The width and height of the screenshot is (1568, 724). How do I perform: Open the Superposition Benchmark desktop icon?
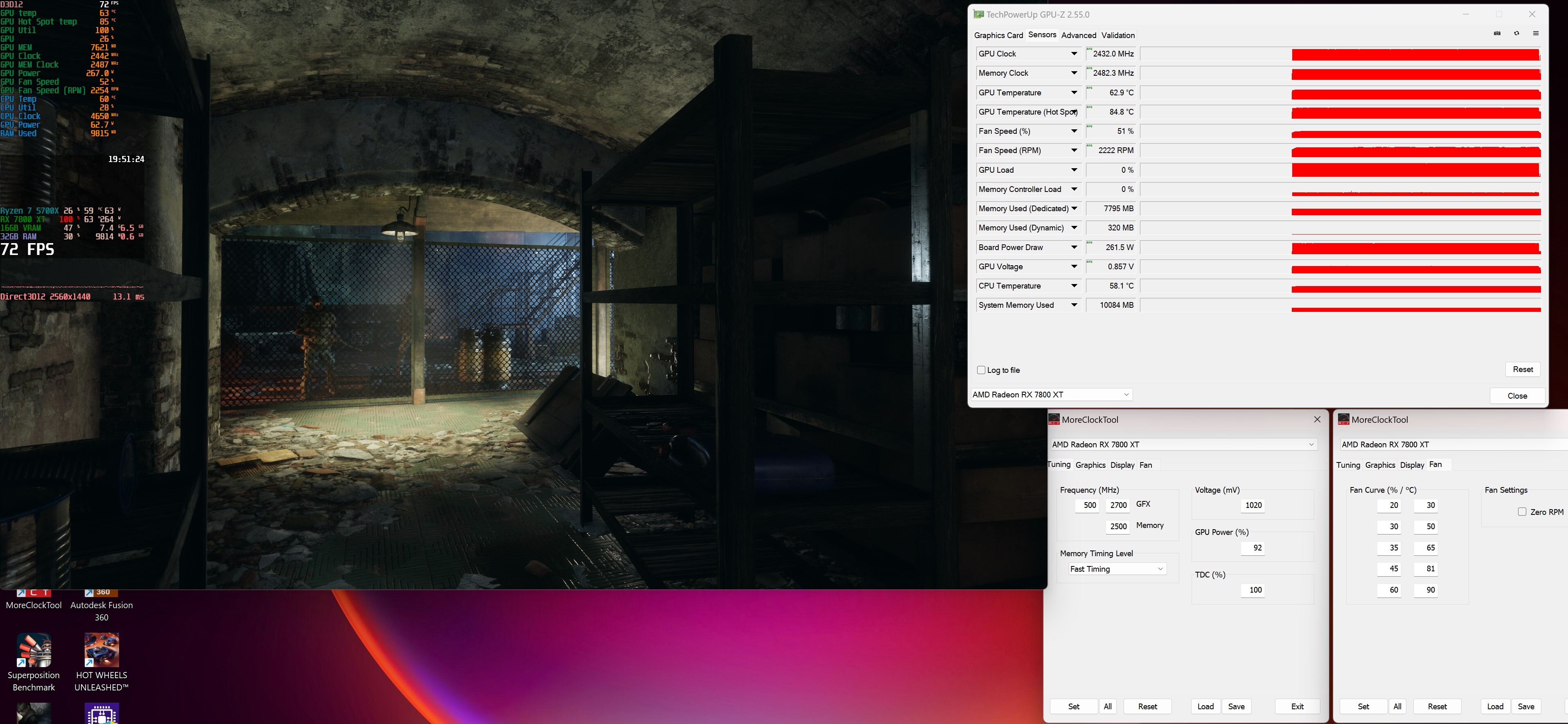click(34, 663)
